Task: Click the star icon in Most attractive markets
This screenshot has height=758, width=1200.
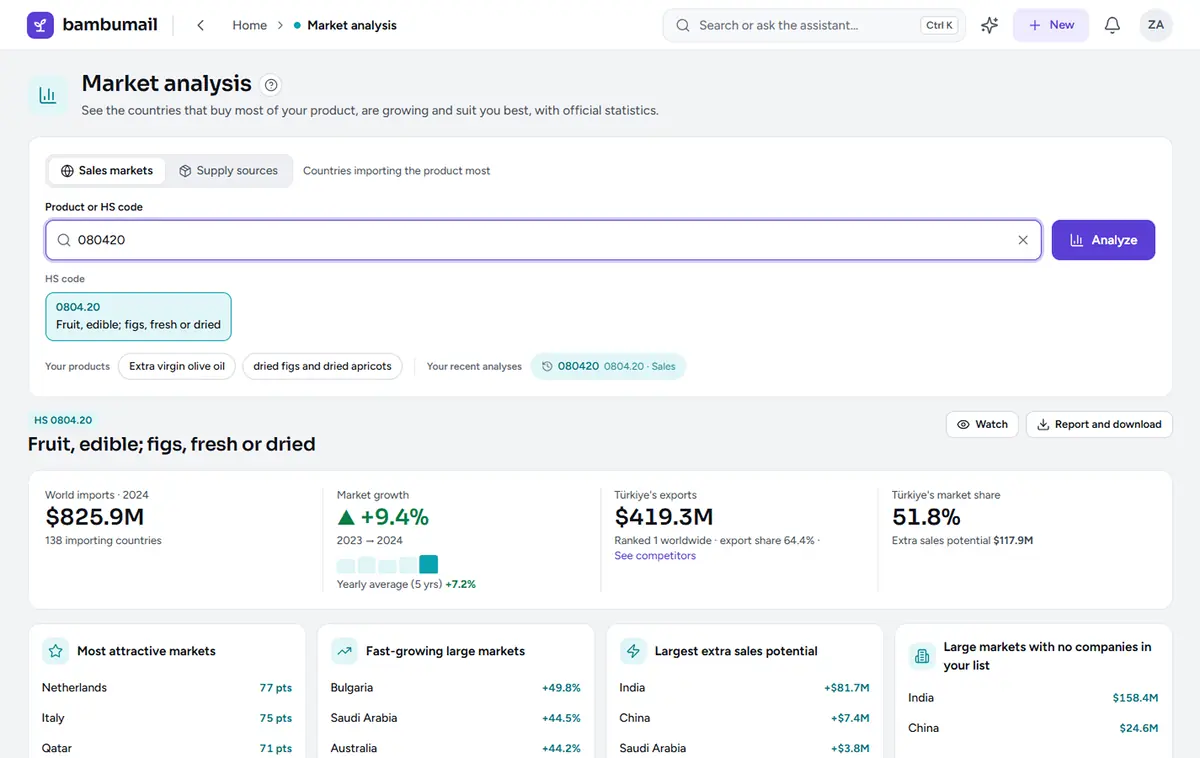Action: click(55, 651)
